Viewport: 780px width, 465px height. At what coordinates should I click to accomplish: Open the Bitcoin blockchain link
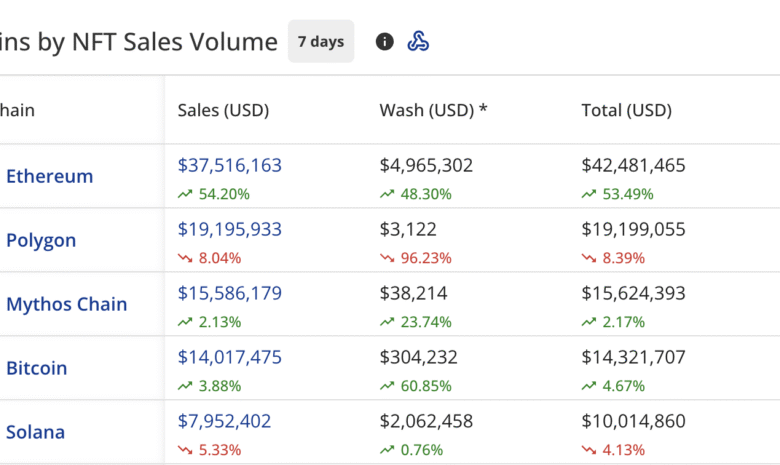tap(37, 368)
